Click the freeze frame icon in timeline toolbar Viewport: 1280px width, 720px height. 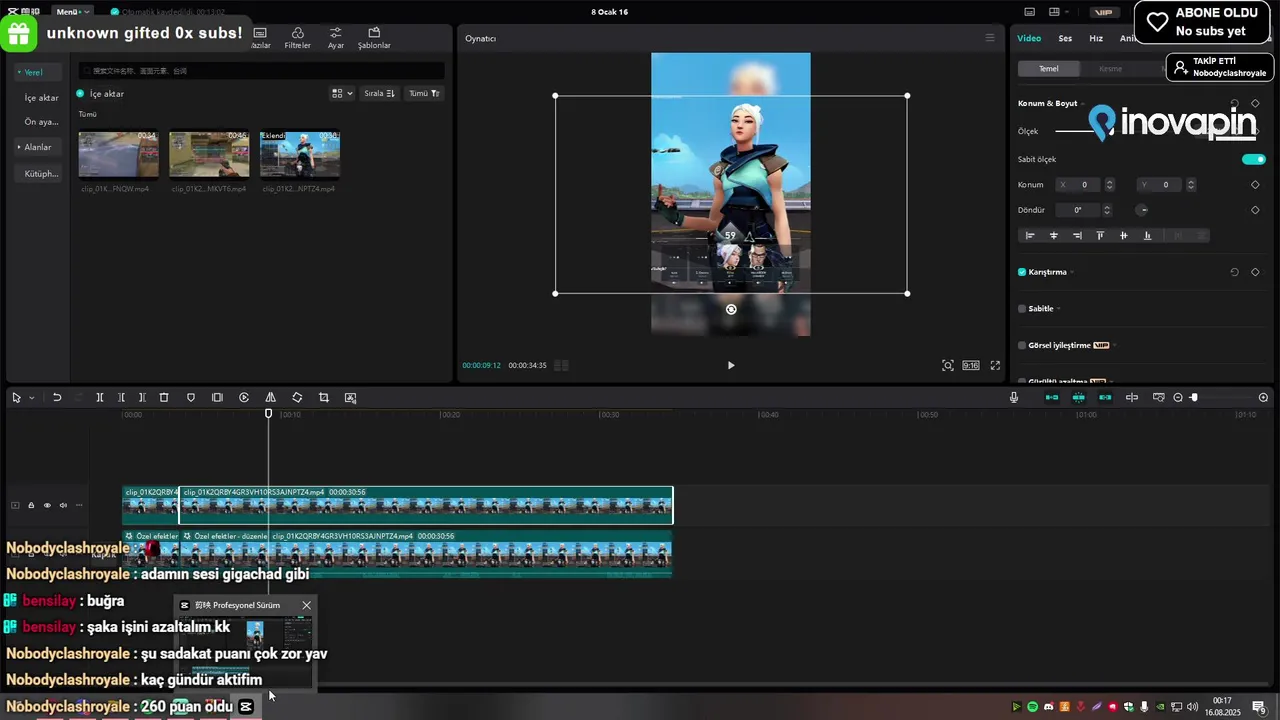217,398
